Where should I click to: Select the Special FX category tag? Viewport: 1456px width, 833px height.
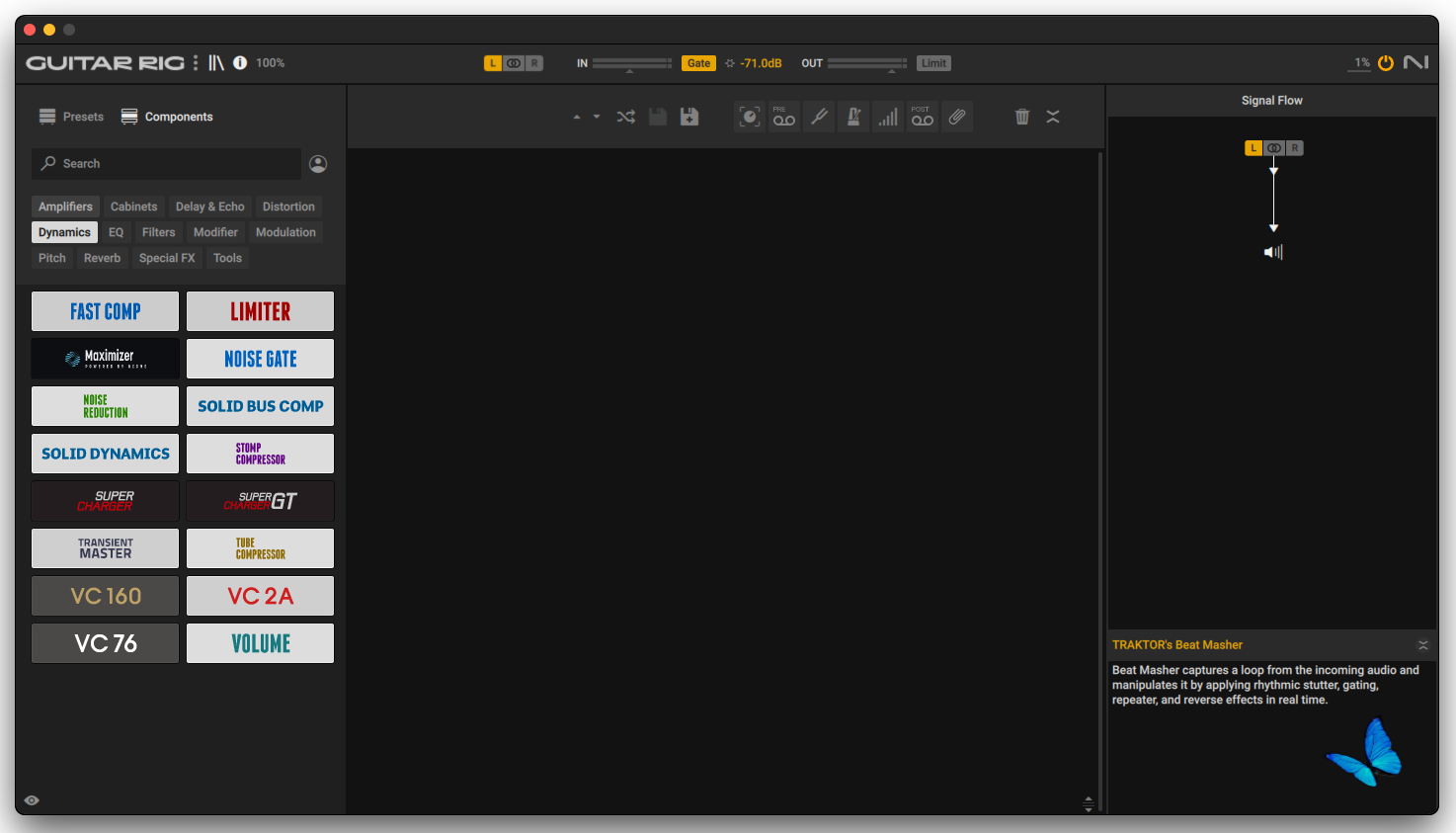(167, 258)
